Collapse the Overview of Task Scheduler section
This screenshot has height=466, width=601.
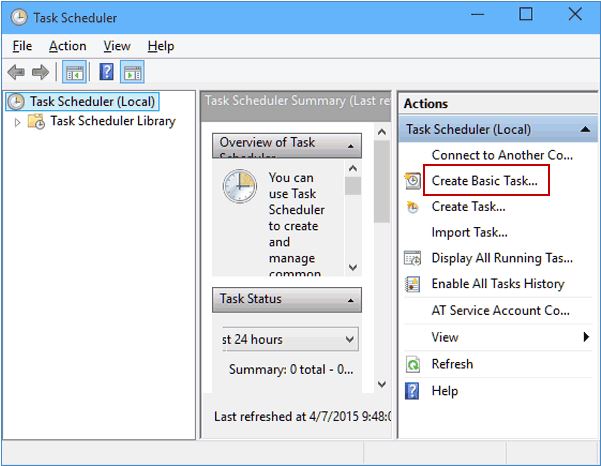350,145
